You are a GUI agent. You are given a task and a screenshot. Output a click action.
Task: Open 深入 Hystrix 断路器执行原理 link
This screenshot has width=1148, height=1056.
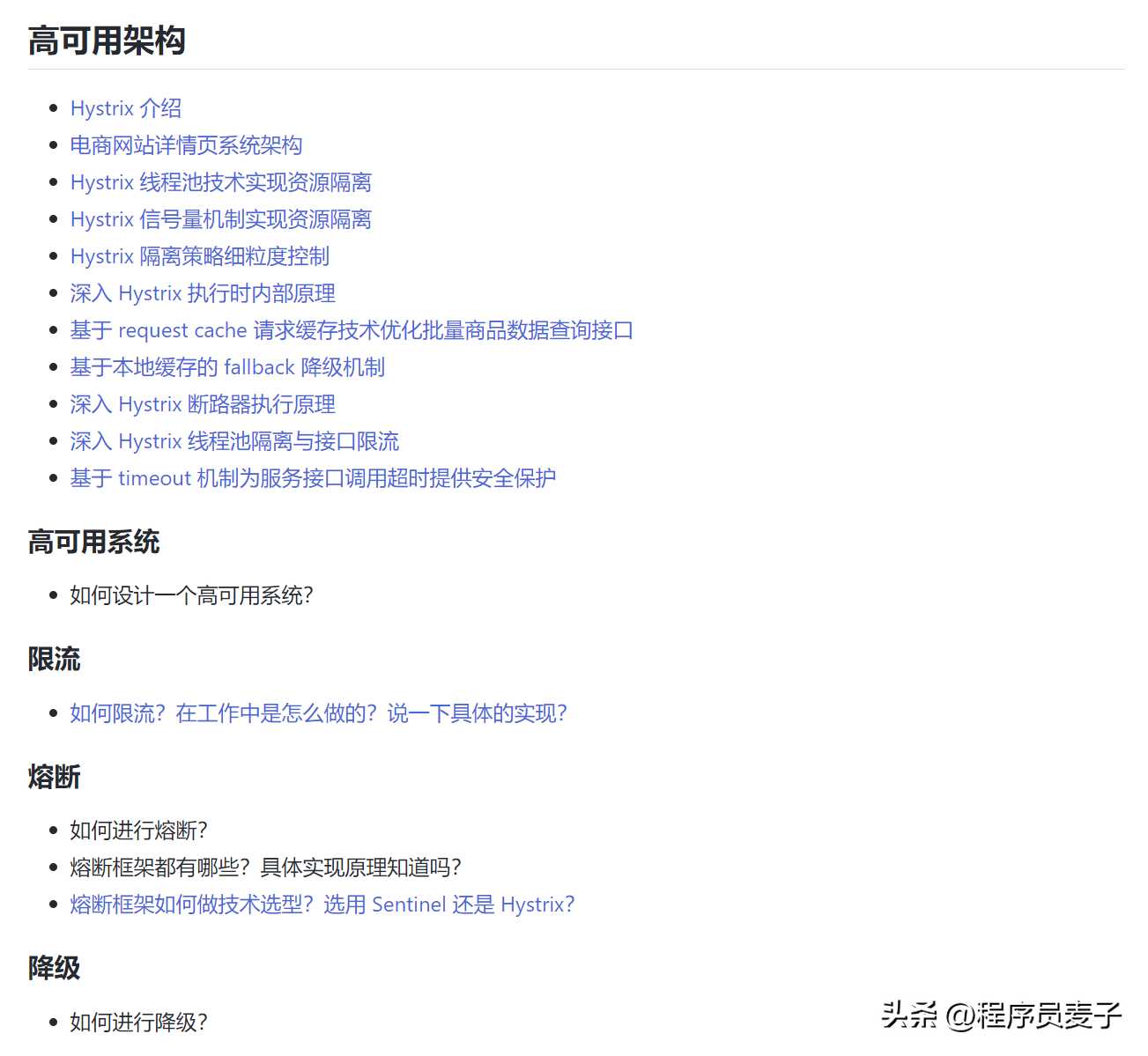click(x=203, y=404)
